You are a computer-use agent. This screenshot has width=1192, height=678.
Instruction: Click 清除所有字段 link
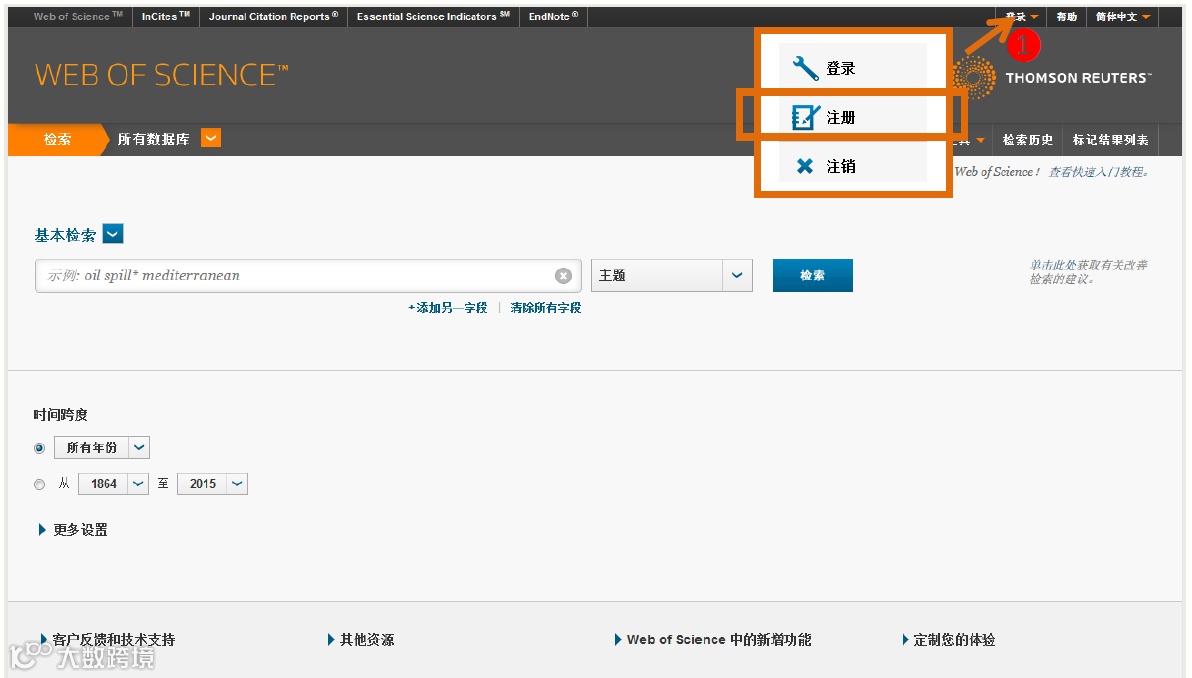click(x=546, y=308)
